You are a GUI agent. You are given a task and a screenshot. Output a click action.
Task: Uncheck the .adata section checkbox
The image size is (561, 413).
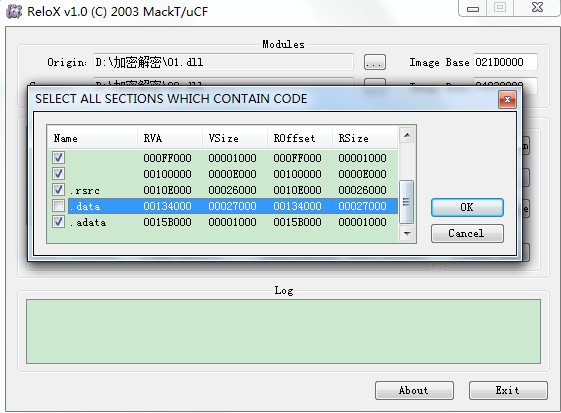(58, 222)
